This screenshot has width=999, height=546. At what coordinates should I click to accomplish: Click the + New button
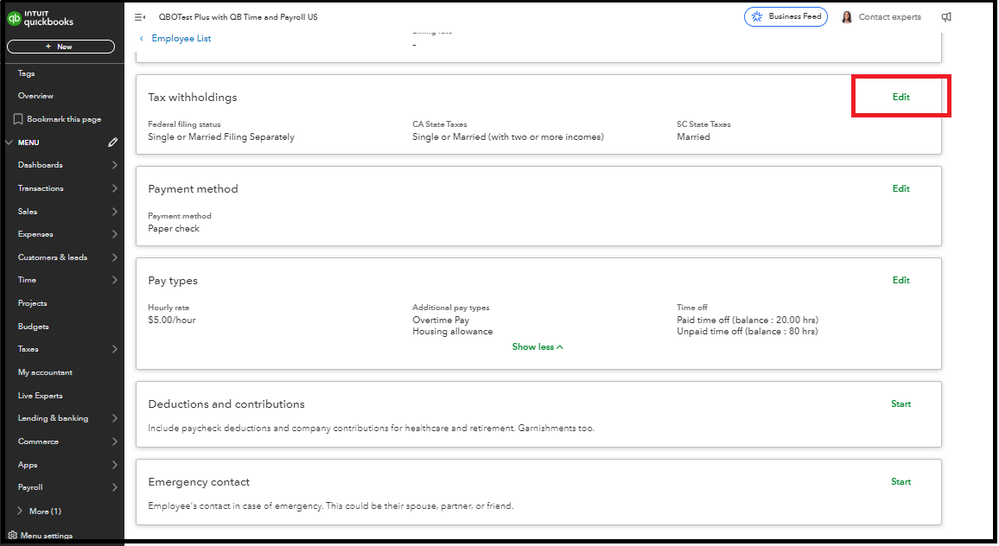[x=60, y=47]
